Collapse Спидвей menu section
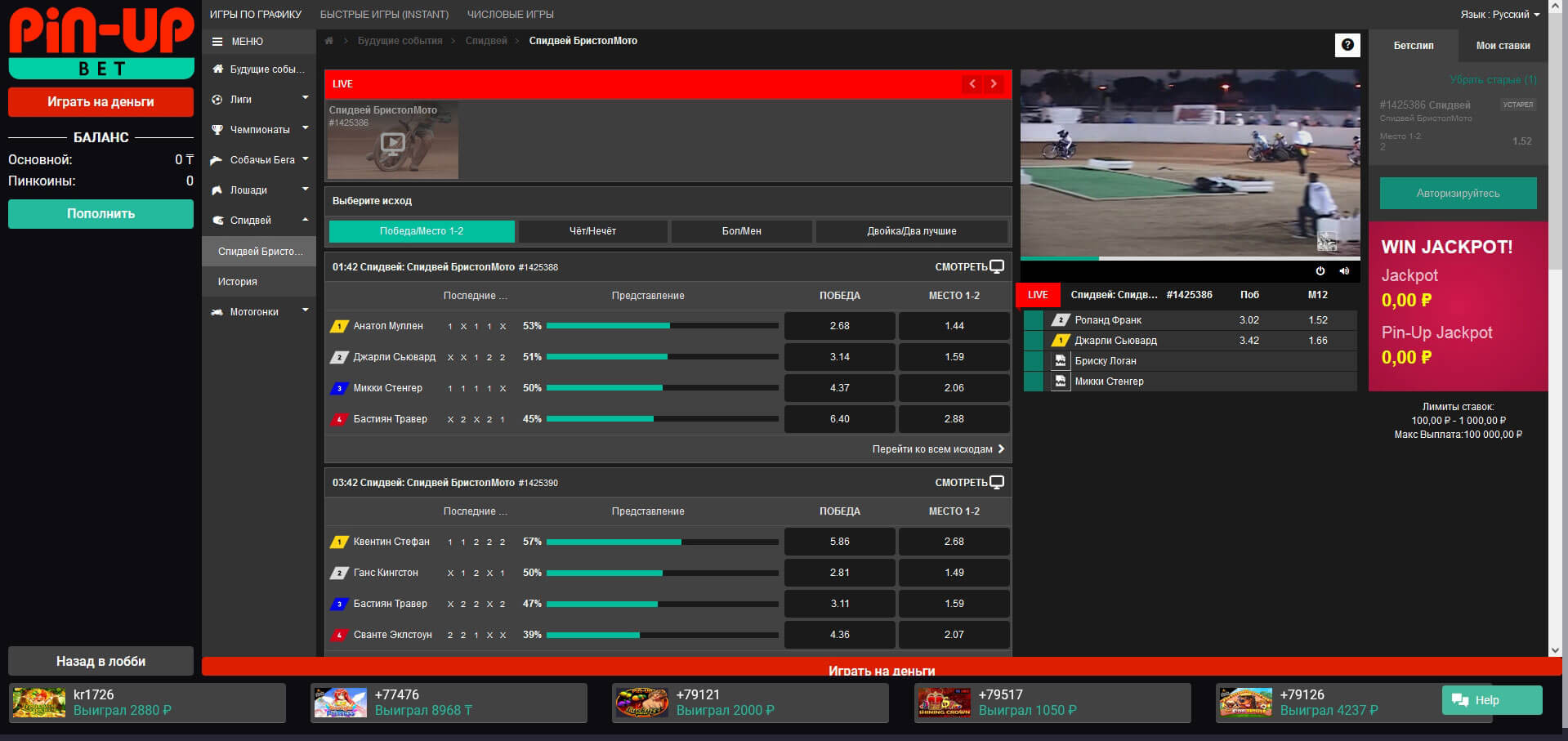 coord(259,221)
